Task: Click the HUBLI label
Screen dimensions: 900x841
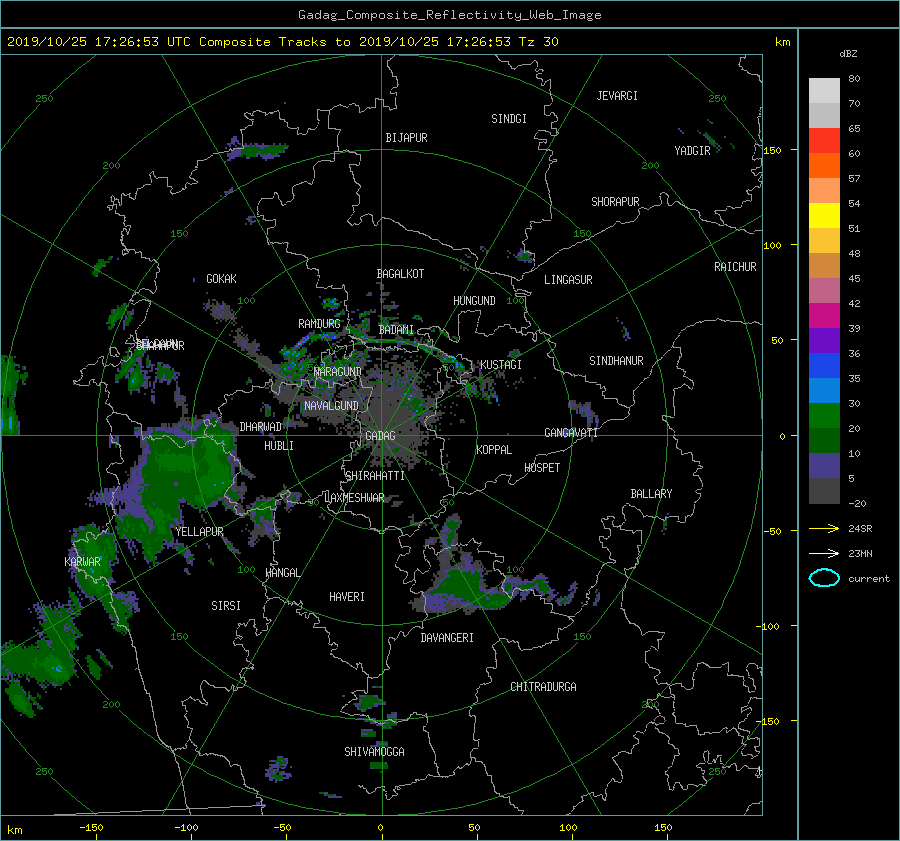Action: point(279,446)
